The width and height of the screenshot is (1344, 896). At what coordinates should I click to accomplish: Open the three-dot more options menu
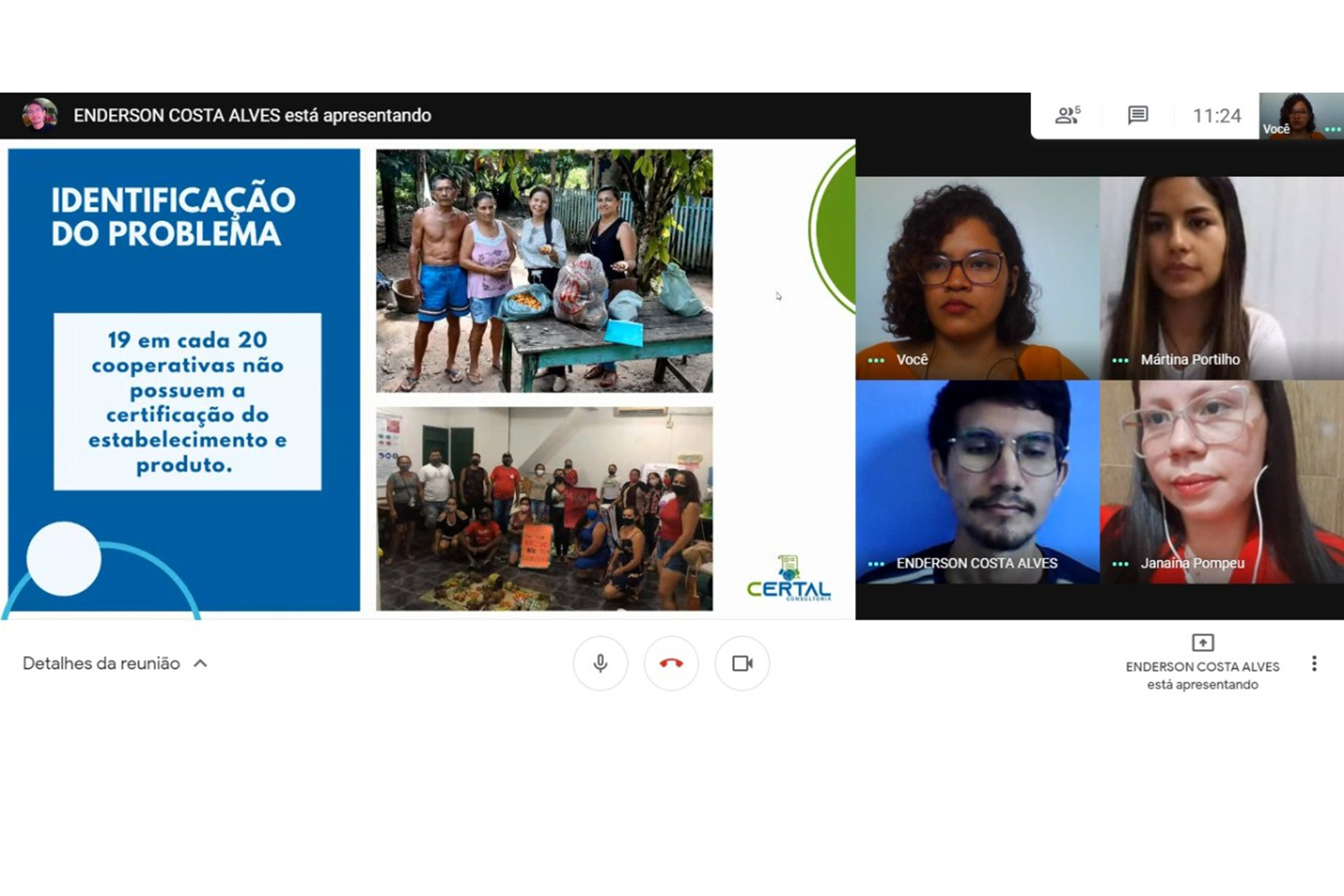(x=1314, y=663)
